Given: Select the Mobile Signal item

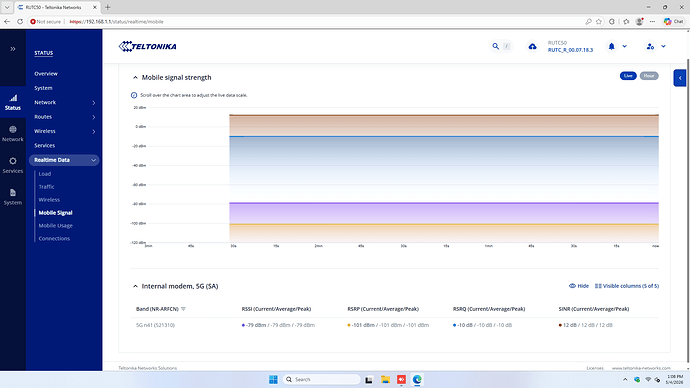Looking at the screenshot, I should pyautogui.click(x=55, y=212).
